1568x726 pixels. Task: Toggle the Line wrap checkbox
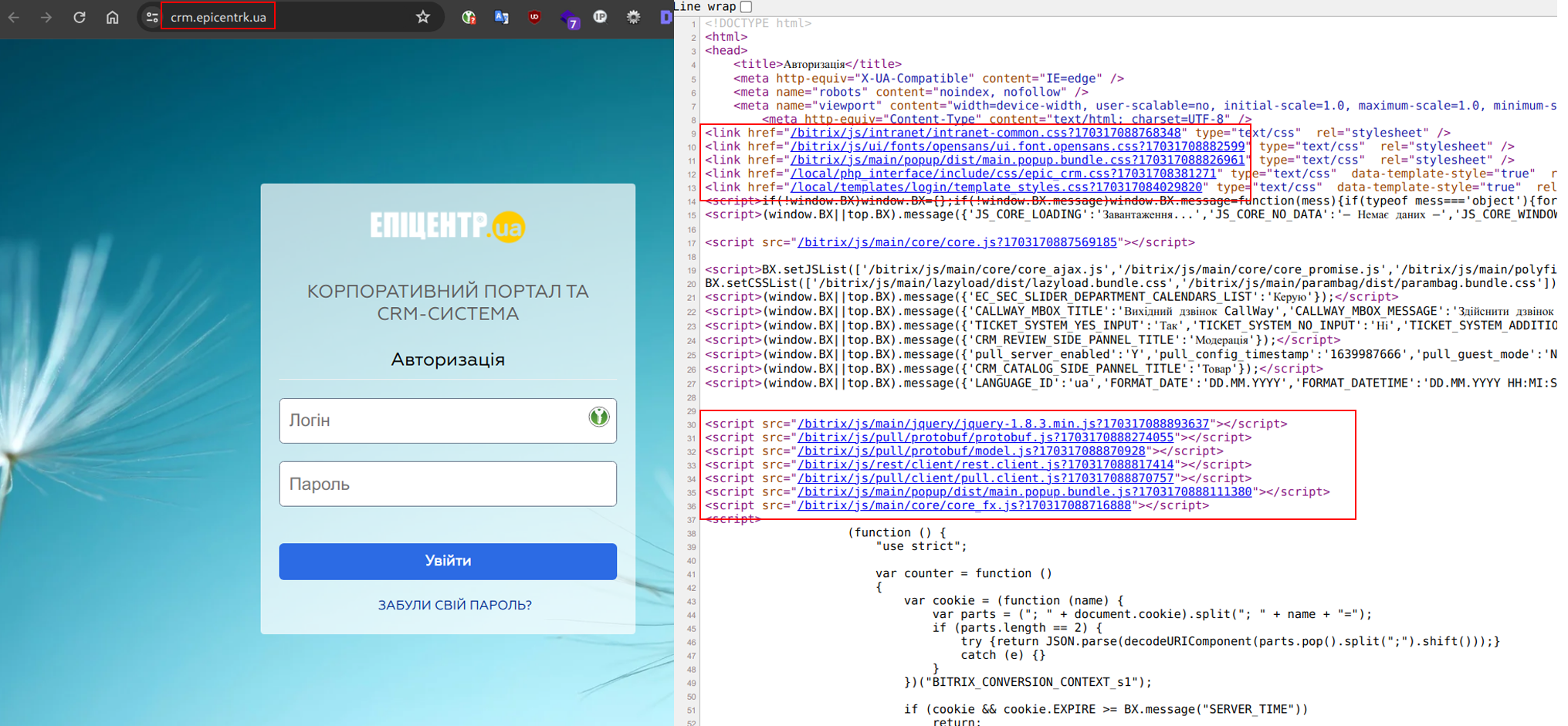pos(746,6)
